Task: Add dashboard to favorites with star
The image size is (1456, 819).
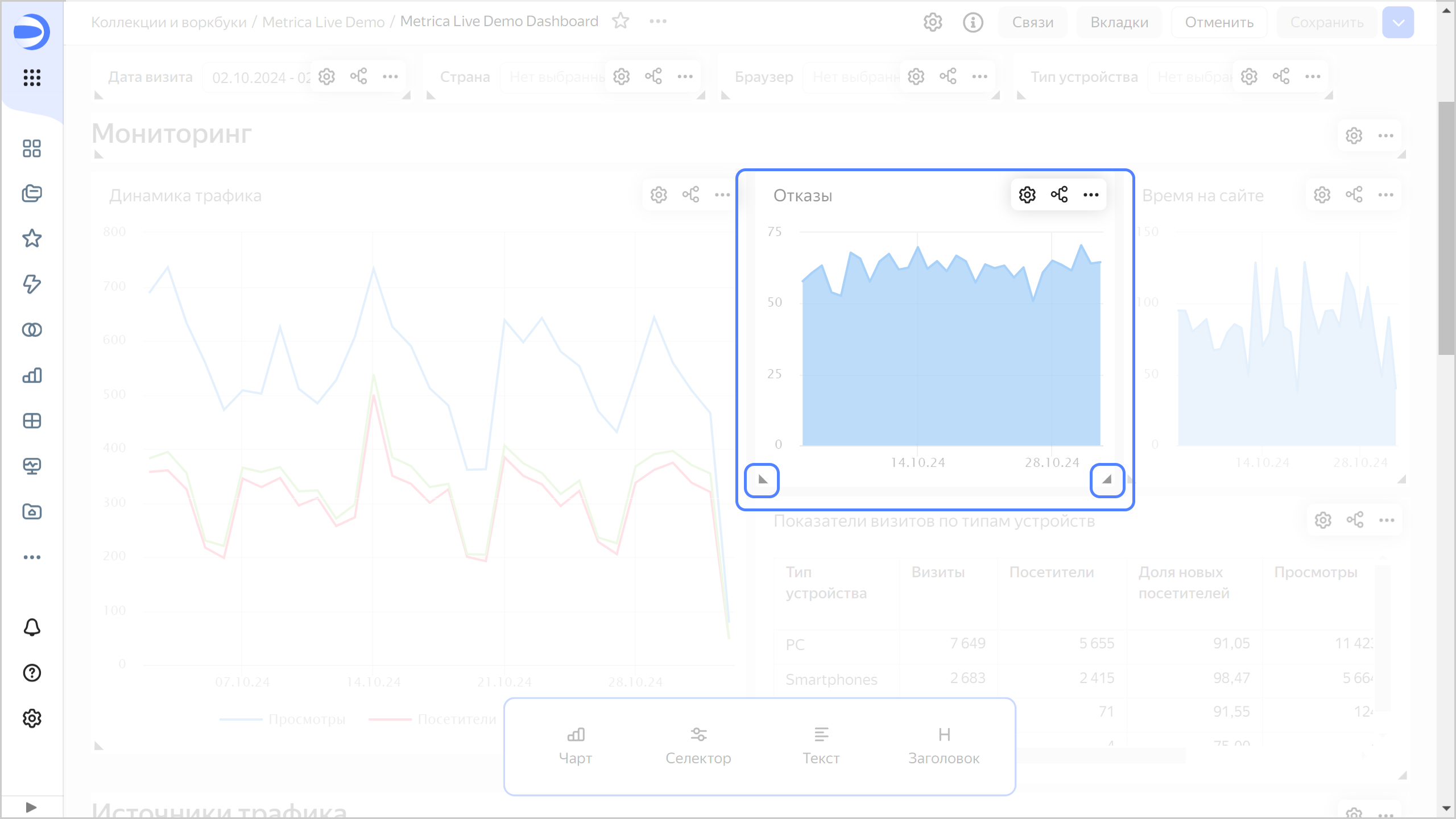Action: pos(621,21)
